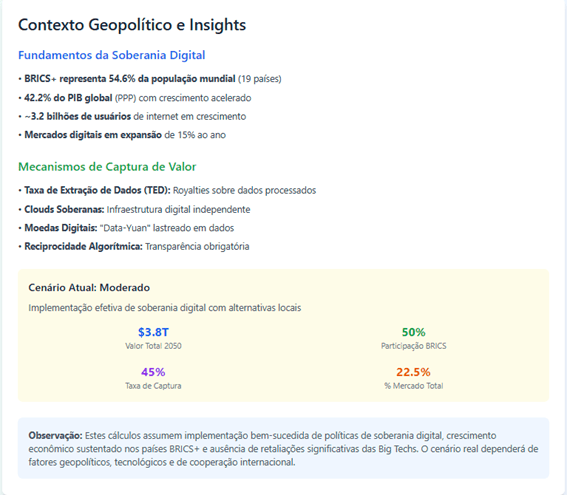Viewport: 567px width, 495px height.
Task: Click the scenario description about alternativas locais
Action: pyautogui.click(x=165, y=308)
